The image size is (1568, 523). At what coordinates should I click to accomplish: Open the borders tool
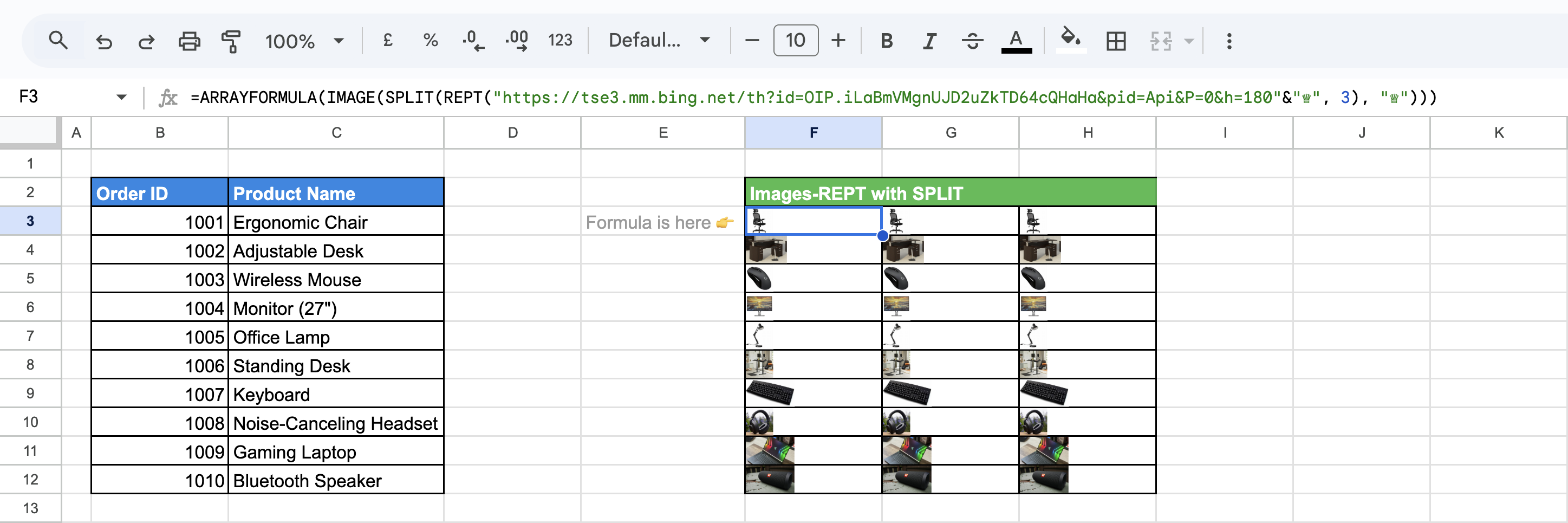coord(1116,41)
